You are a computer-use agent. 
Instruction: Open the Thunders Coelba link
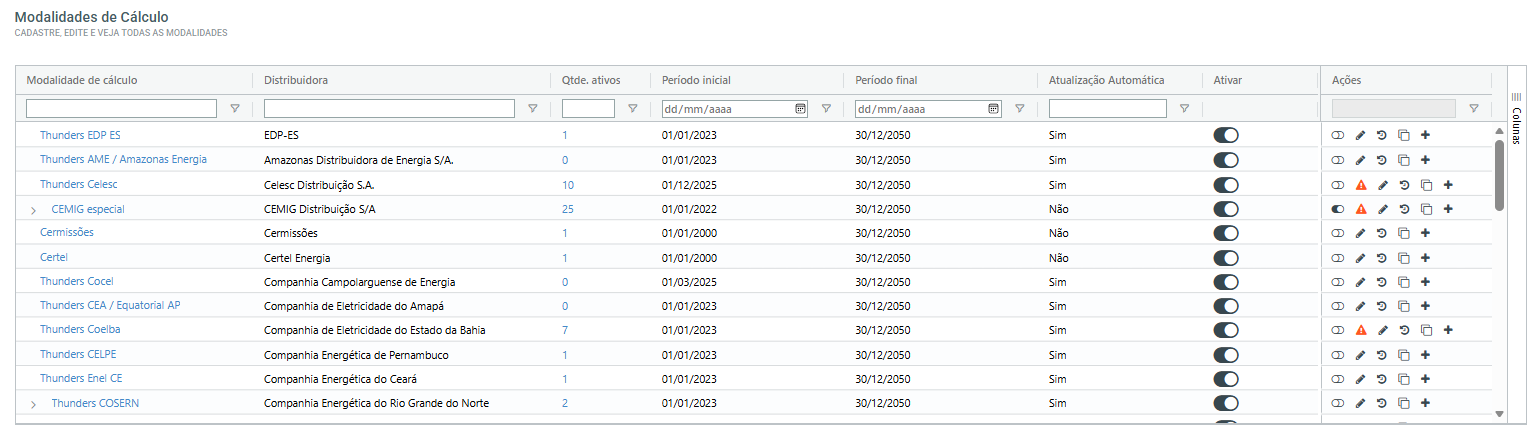click(80, 329)
